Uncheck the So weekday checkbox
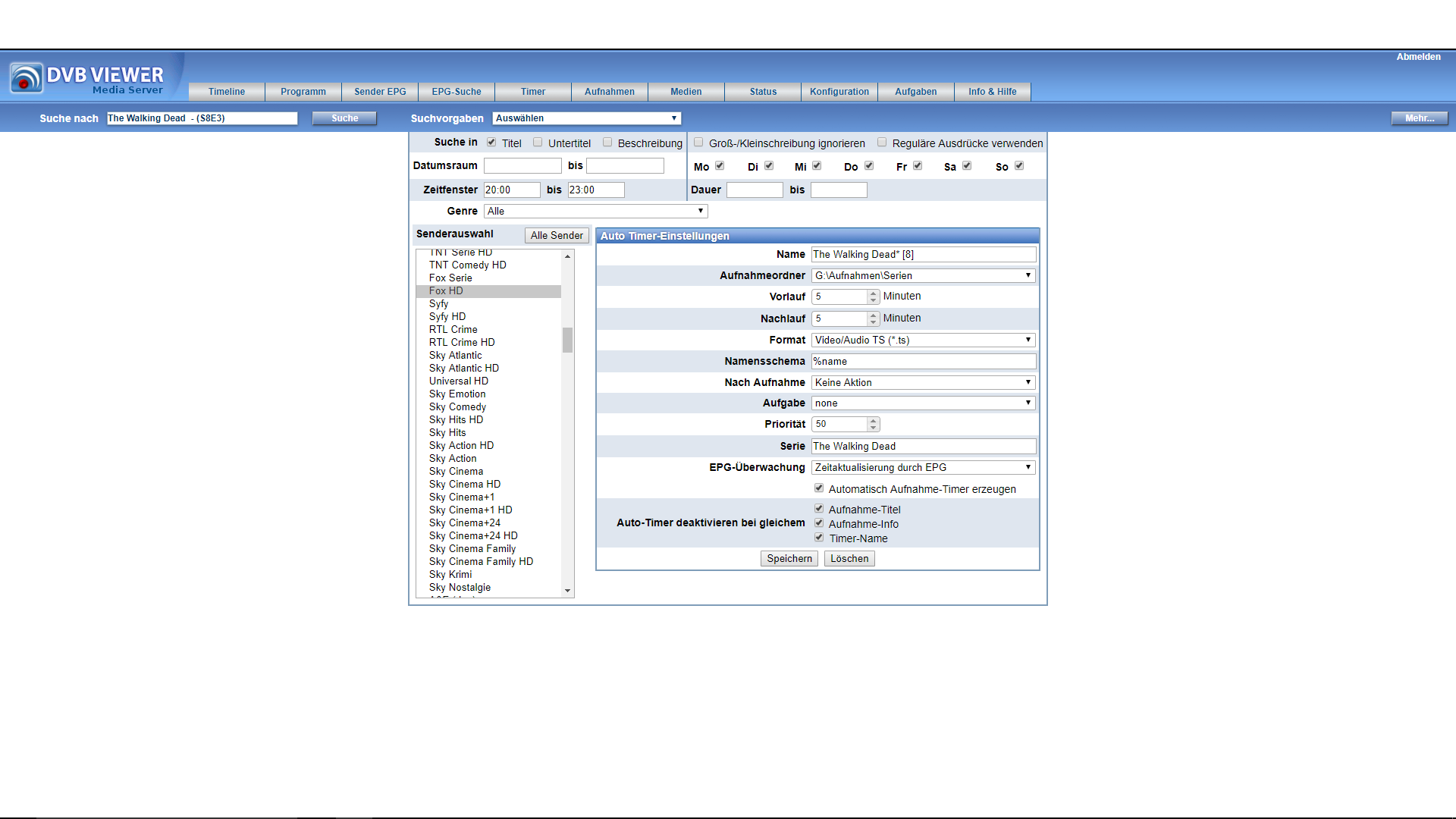Image resolution: width=1456 pixels, height=819 pixels. click(1019, 166)
